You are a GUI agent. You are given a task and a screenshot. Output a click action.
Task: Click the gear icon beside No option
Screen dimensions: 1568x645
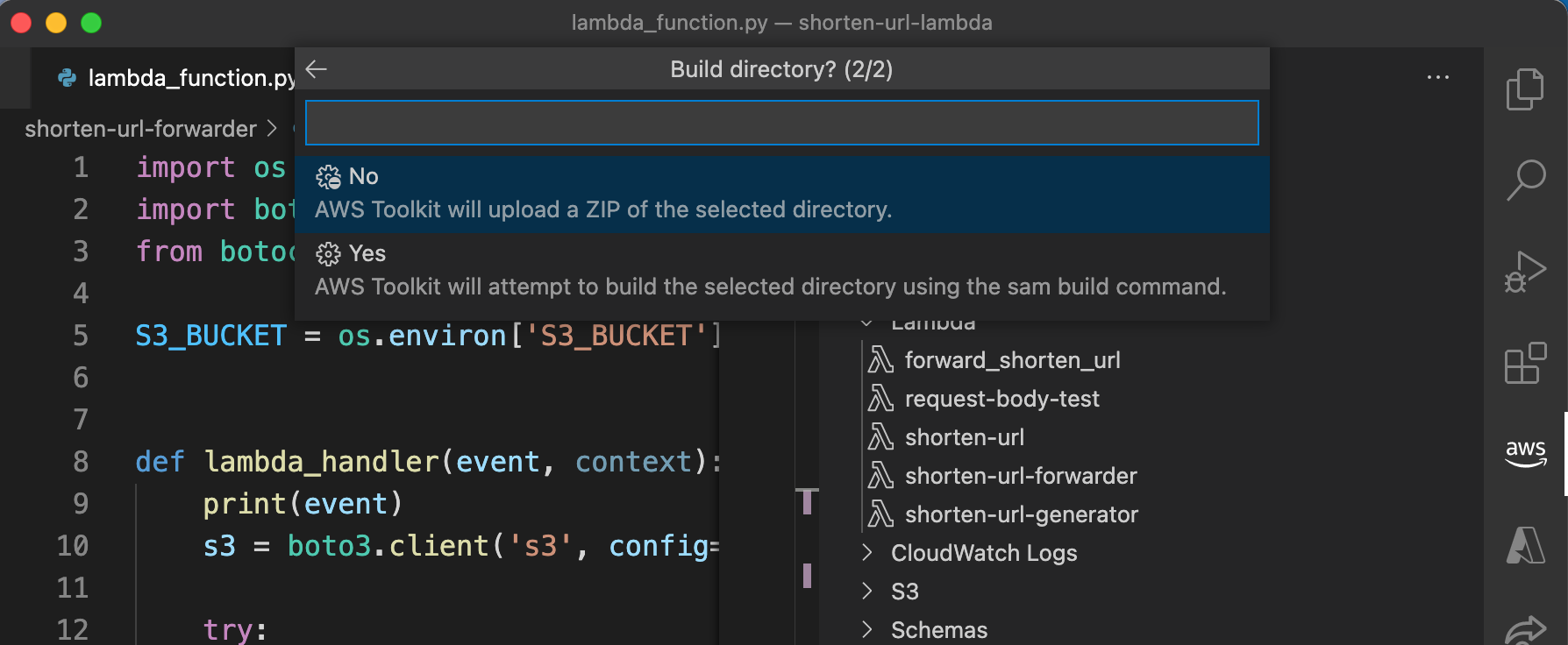pyautogui.click(x=328, y=177)
